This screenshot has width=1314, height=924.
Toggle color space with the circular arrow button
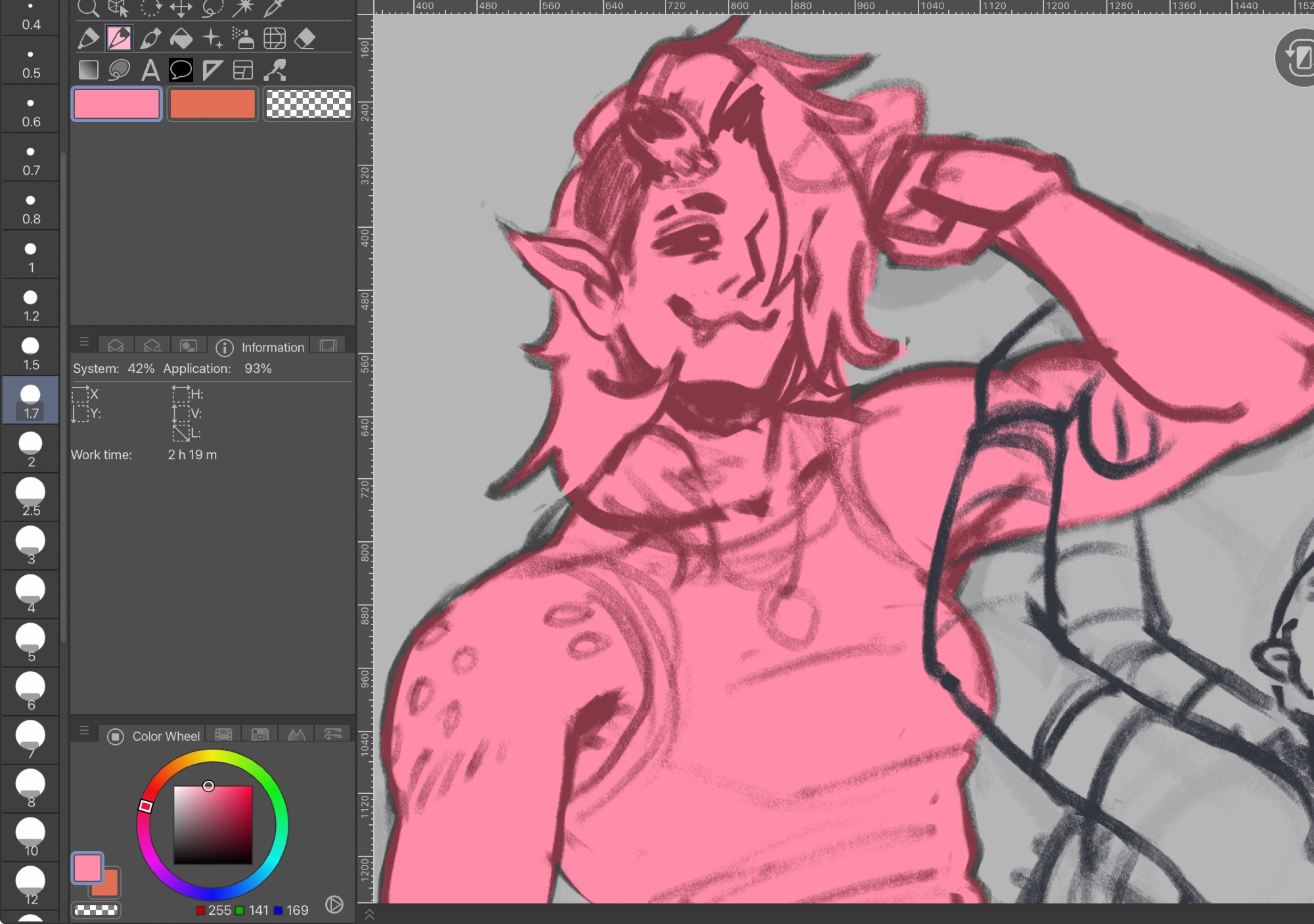(x=334, y=905)
